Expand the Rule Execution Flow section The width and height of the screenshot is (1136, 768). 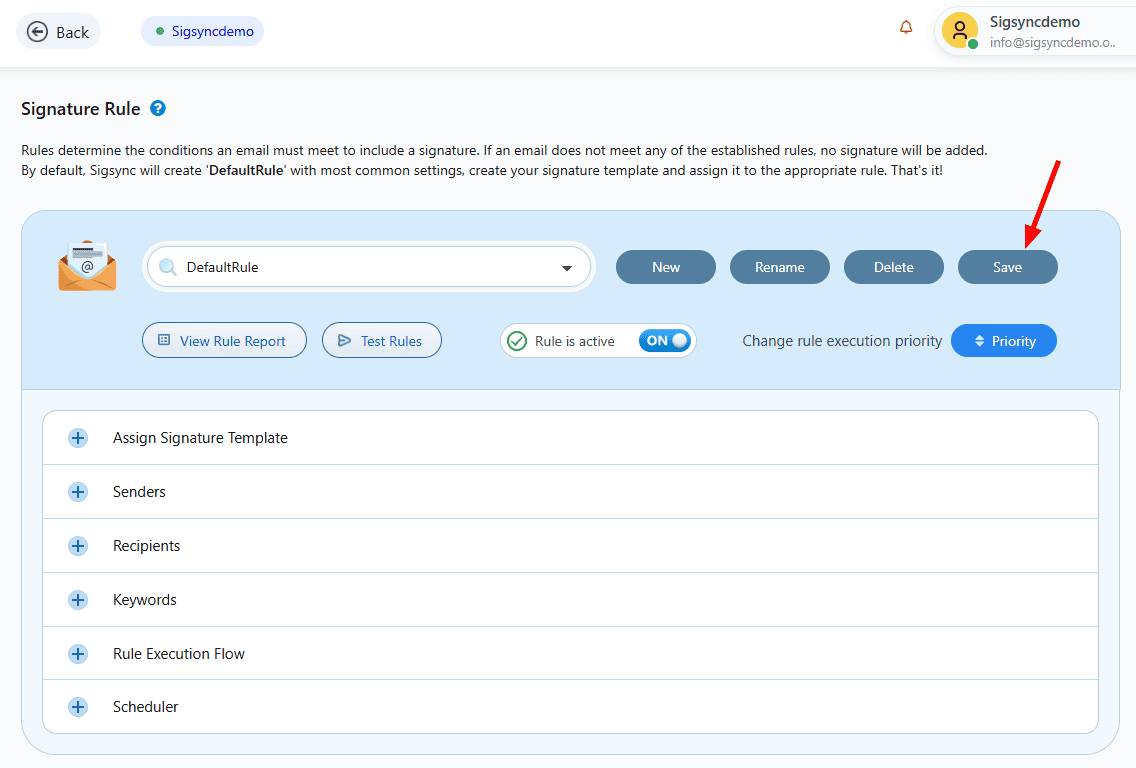pos(178,654)
